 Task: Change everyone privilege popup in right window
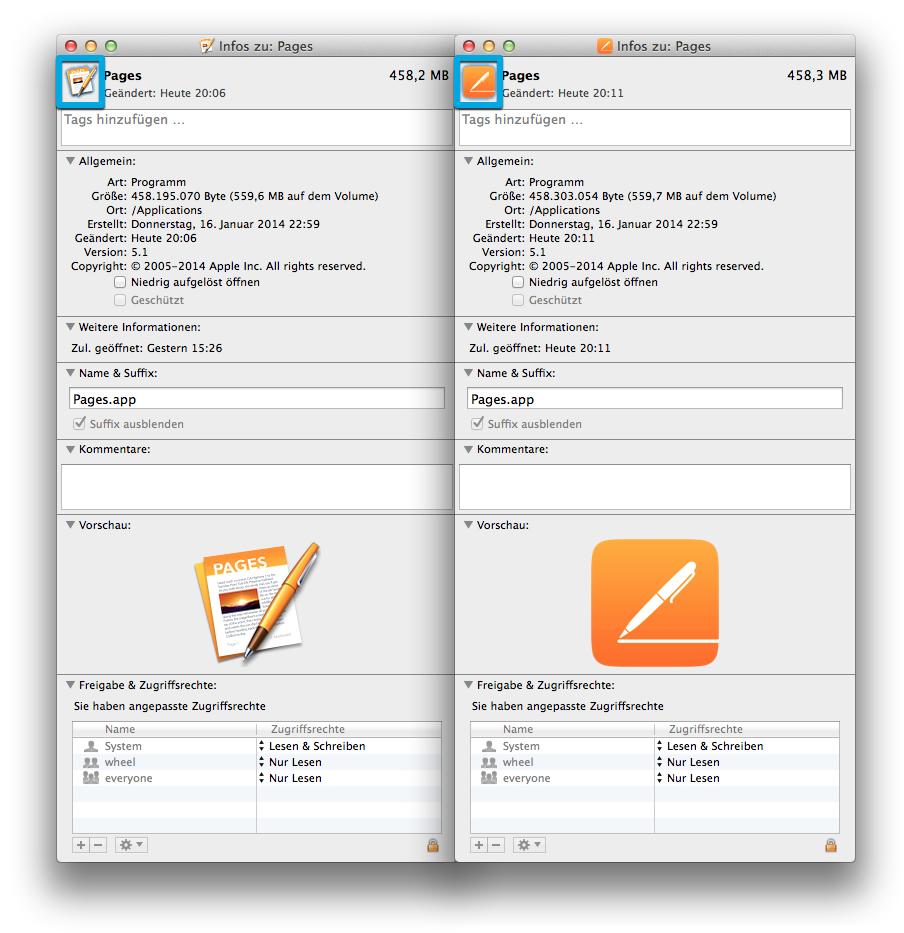tap(688, 778)
